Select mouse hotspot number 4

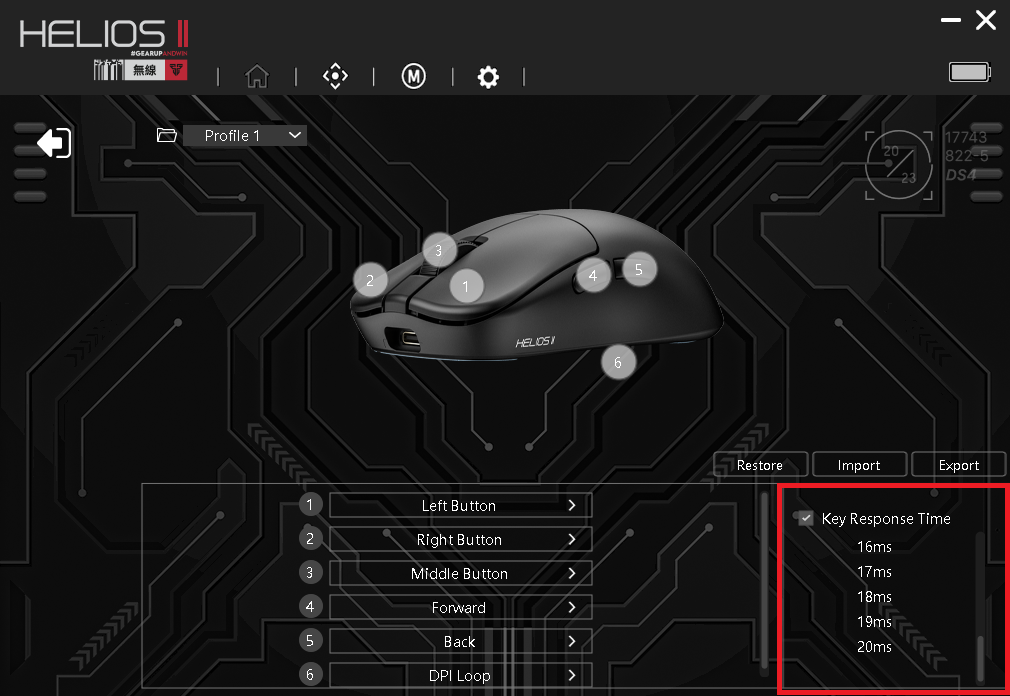click(x=593, y=275)
